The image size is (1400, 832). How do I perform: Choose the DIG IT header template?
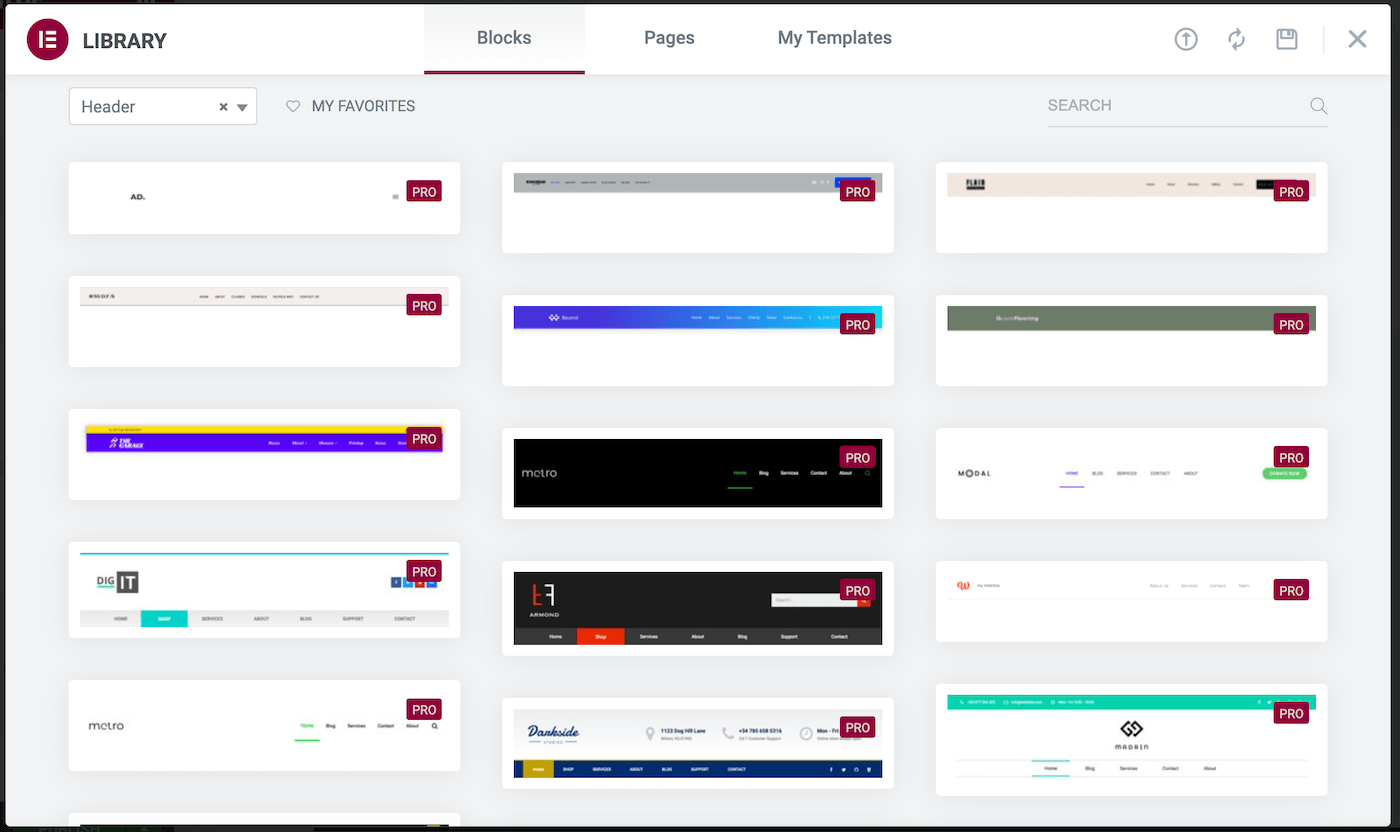point(264,590)
